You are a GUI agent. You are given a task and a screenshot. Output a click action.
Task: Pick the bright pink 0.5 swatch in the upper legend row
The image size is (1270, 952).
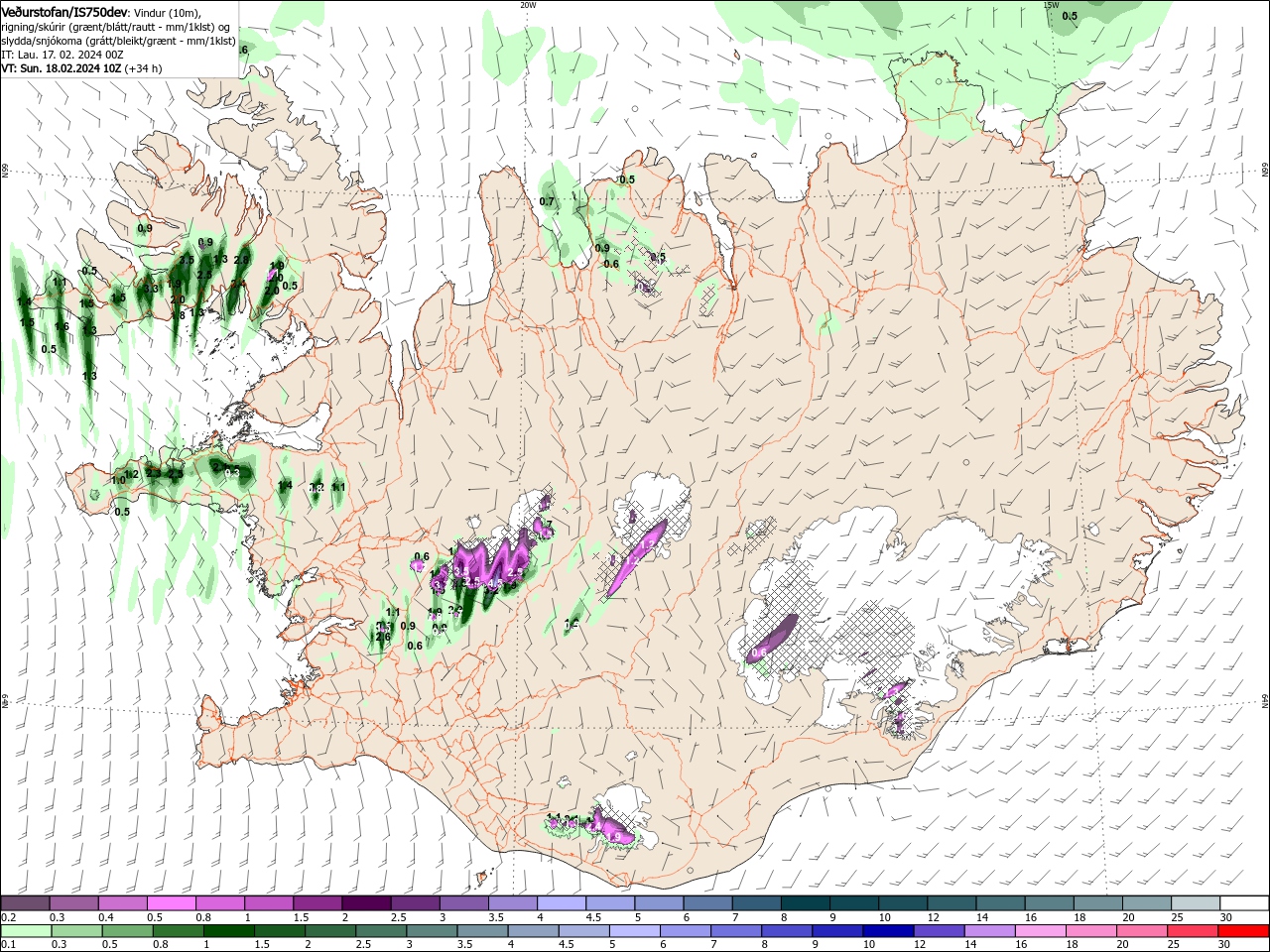click(171, 903)
